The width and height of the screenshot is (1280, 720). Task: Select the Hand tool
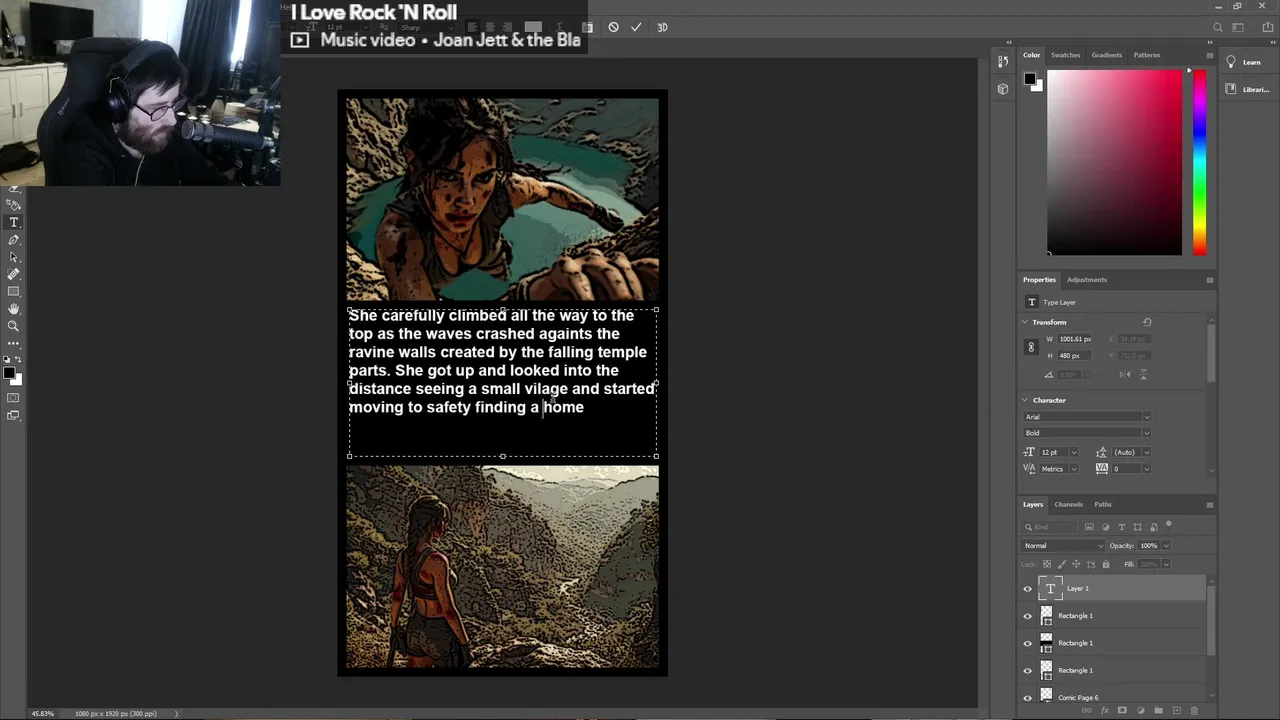tap(14, 308)
